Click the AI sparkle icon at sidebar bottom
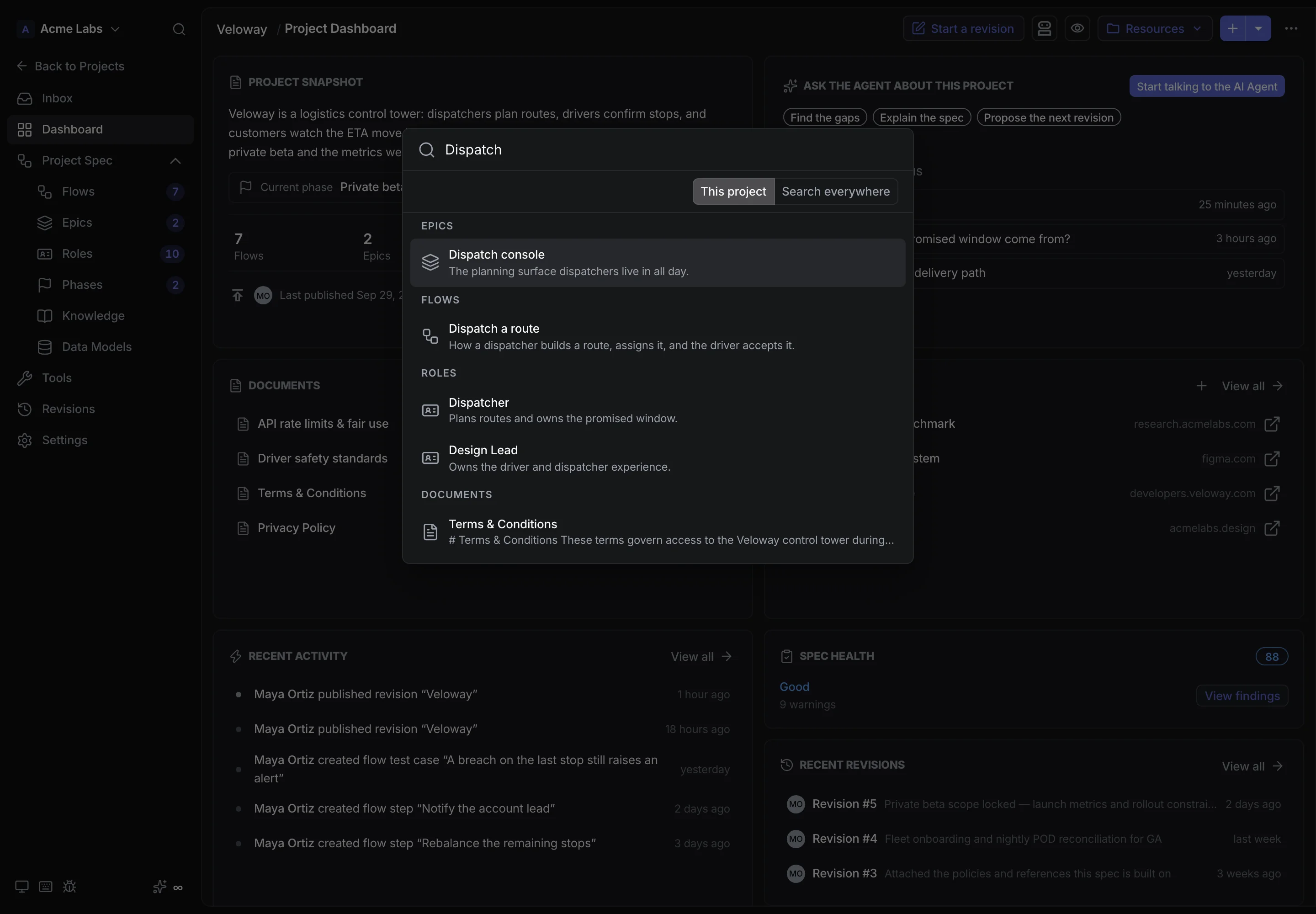 pyautogui.click(x=160, y=887)
